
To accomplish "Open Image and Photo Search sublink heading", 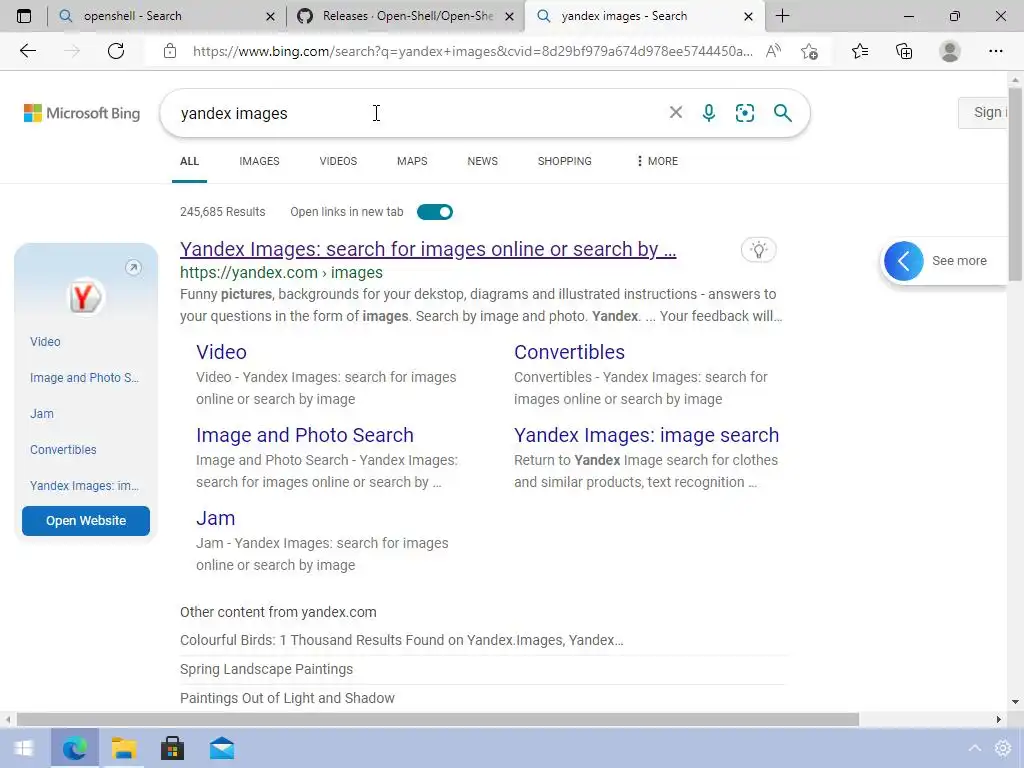I will (305, 435).
